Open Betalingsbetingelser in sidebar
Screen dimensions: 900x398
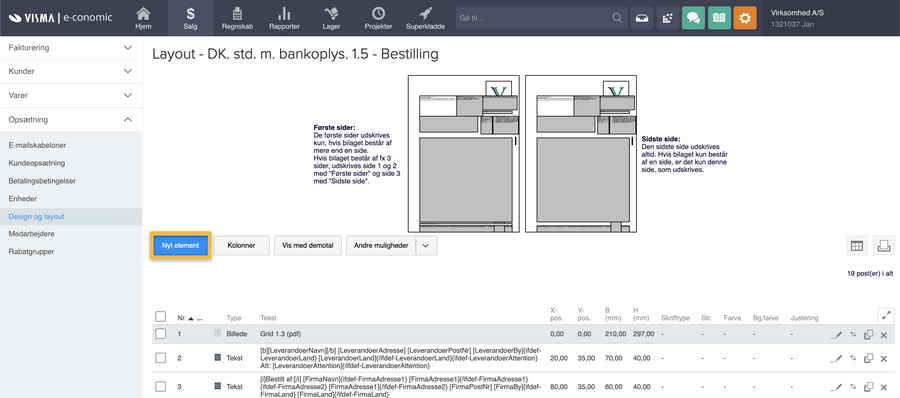42,181
